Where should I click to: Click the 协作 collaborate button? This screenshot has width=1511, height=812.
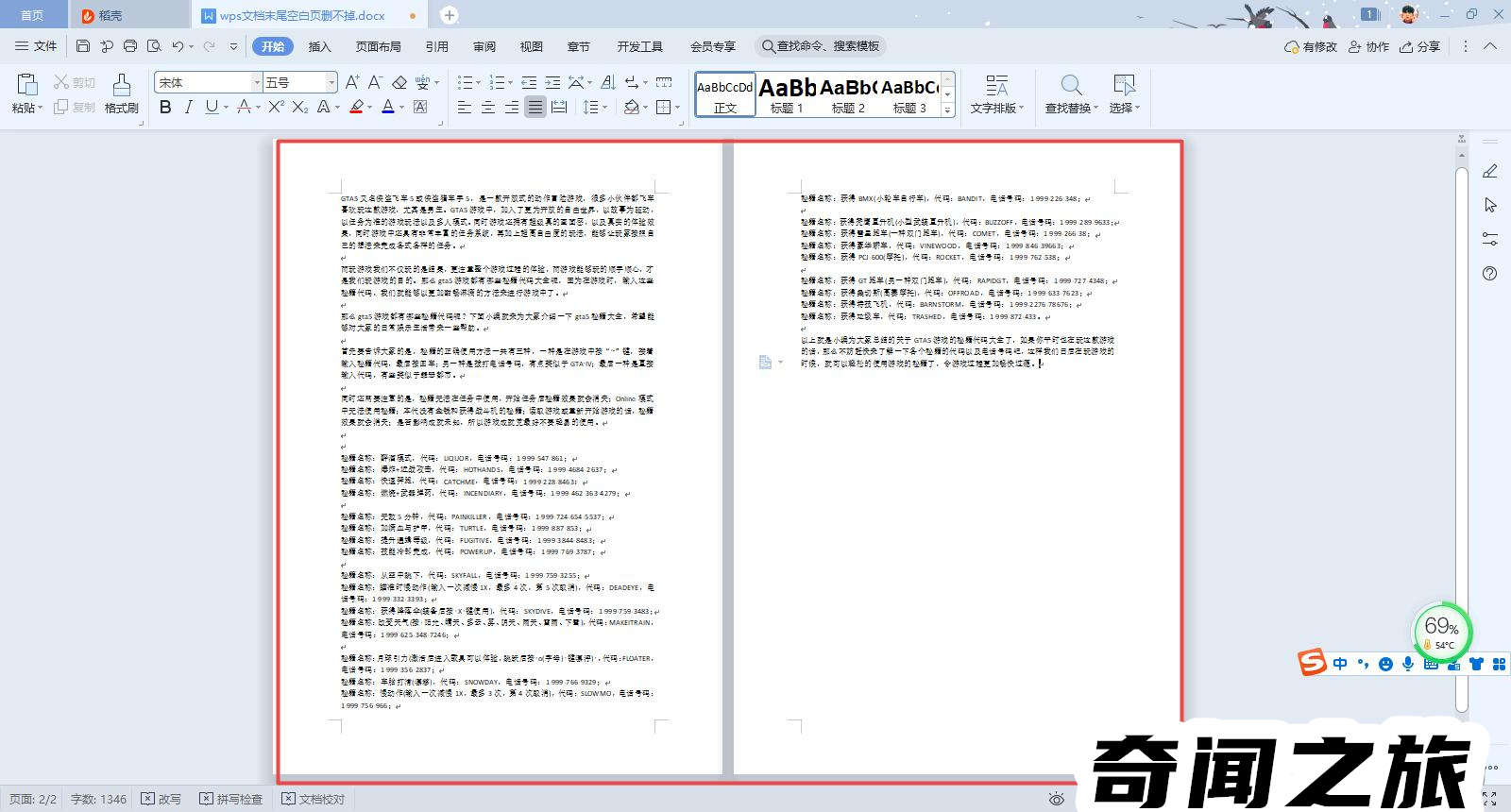[x=1369, y=46]
